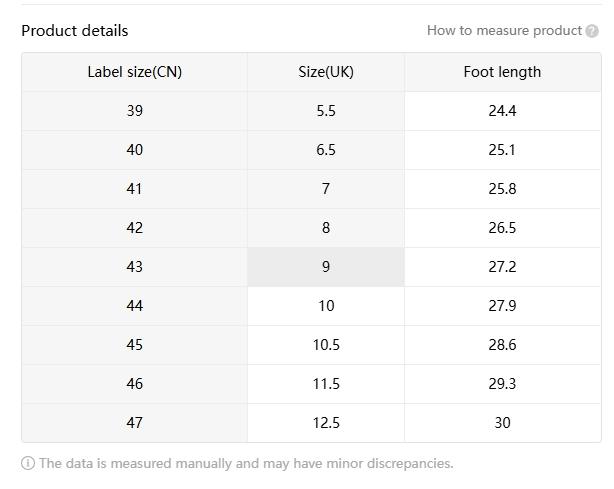
Task: Click the UK size 5.5 cell
Action: coord(326,111)
